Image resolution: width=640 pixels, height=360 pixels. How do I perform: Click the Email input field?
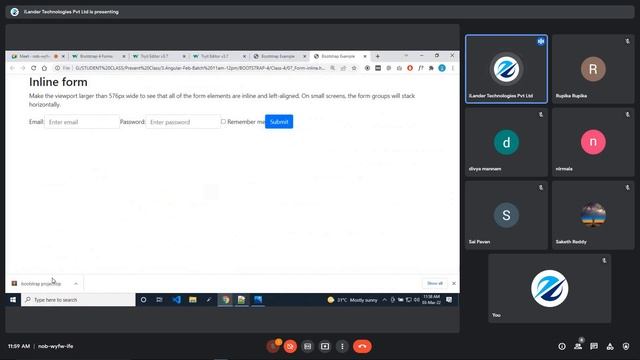(x=82, y=122)
